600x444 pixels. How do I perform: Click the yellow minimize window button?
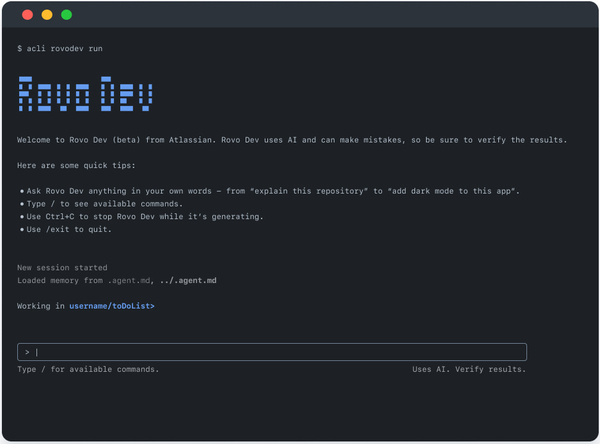pyautogui.click(x=47, y=15)
